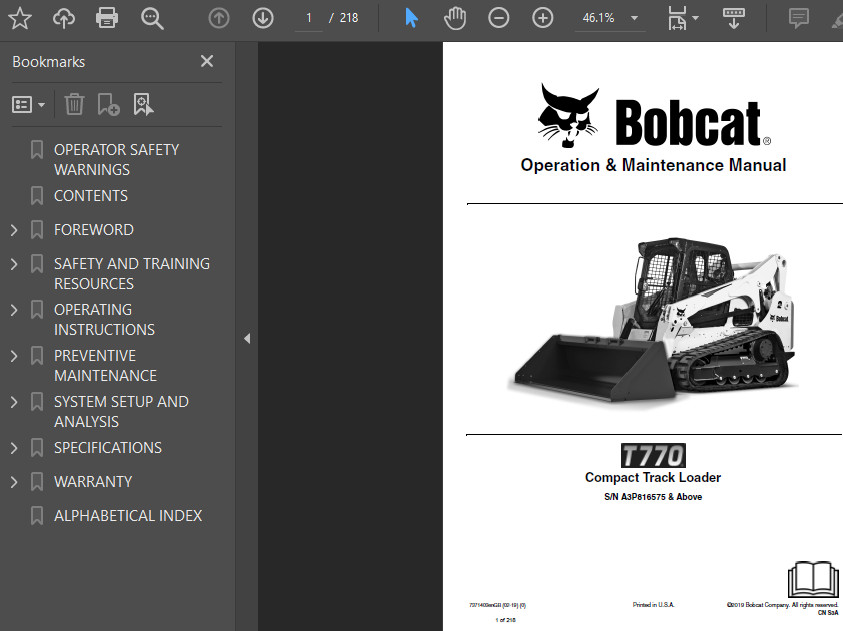Click the Bookmarks panel title
The image size is (843, 631).
pyautogui.click(x=48, y=62)
